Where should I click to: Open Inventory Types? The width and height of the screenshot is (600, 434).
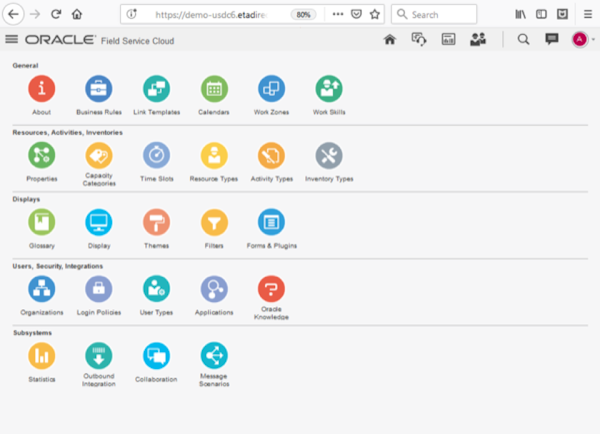pos(329,155)
